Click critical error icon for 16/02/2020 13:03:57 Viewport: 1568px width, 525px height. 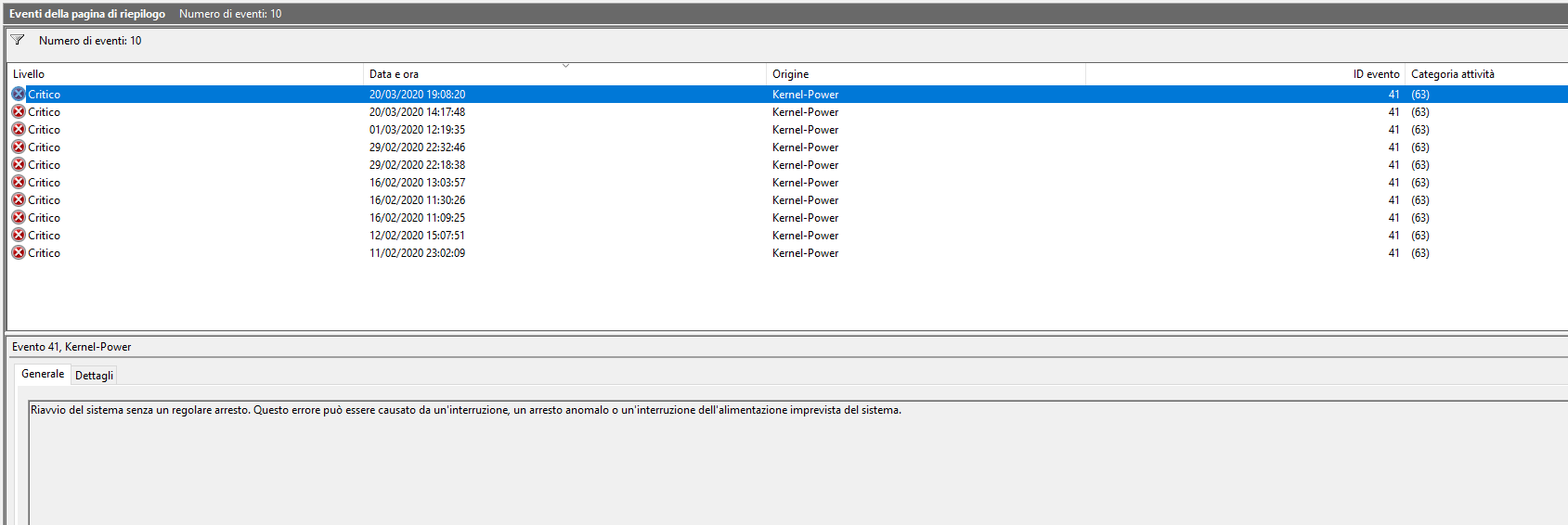(19, 182)
